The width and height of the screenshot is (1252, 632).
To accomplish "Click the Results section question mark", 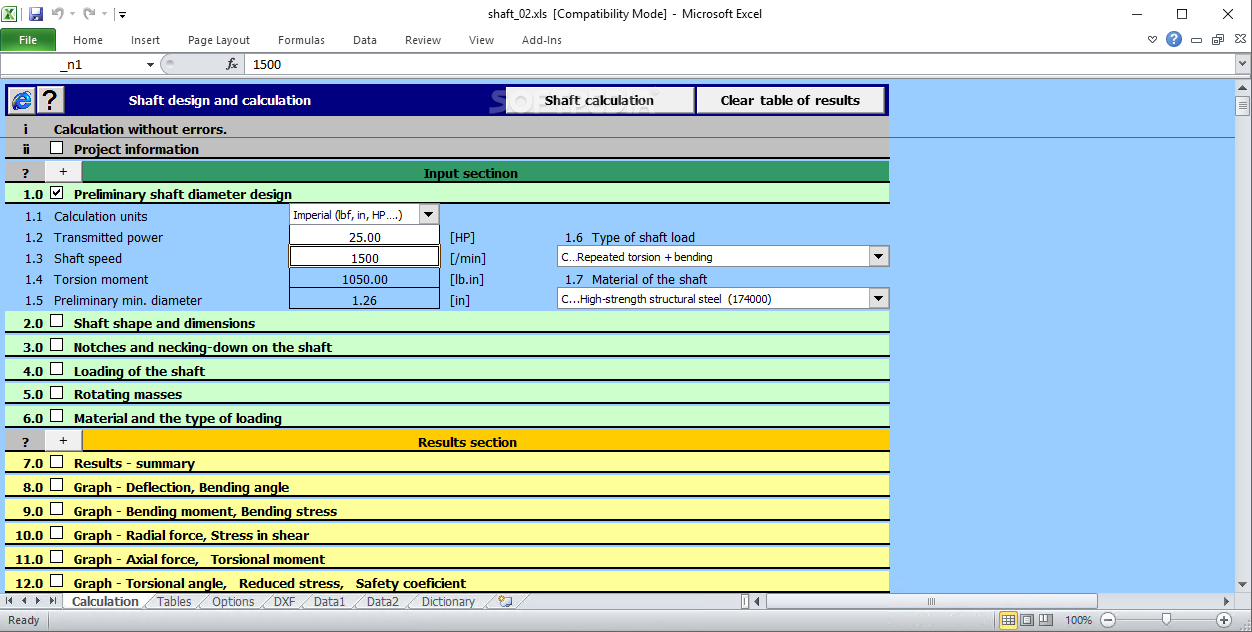I will coord(25,441).
